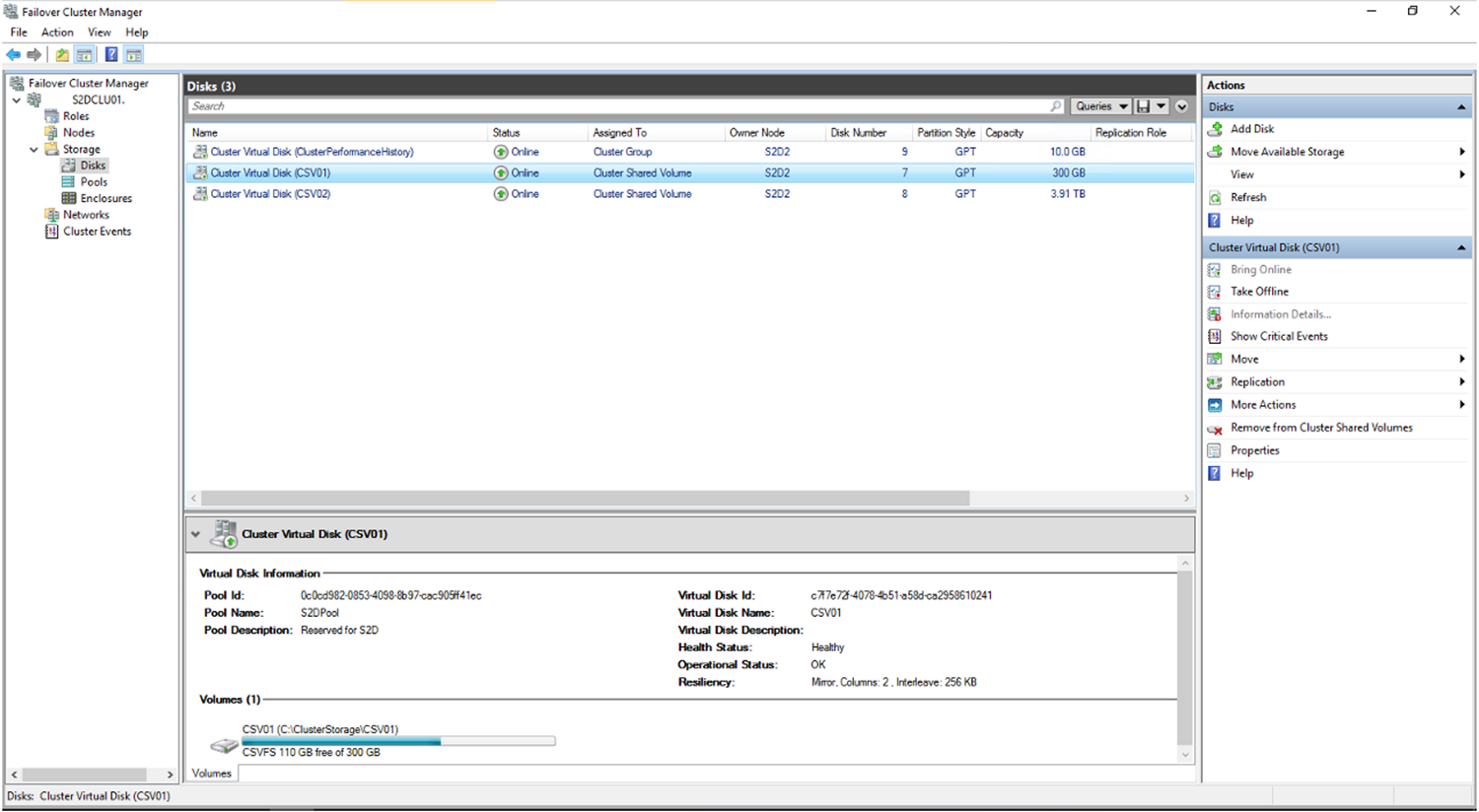This screenshot has height=812, width=1479.
Task: Click the Back arrow toolbar icon
Action: click(13, 55)
